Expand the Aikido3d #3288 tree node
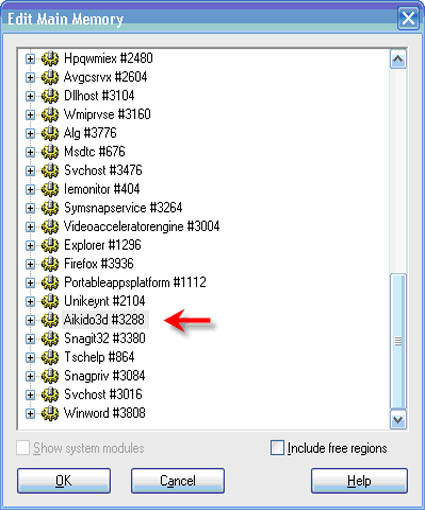 30,320
